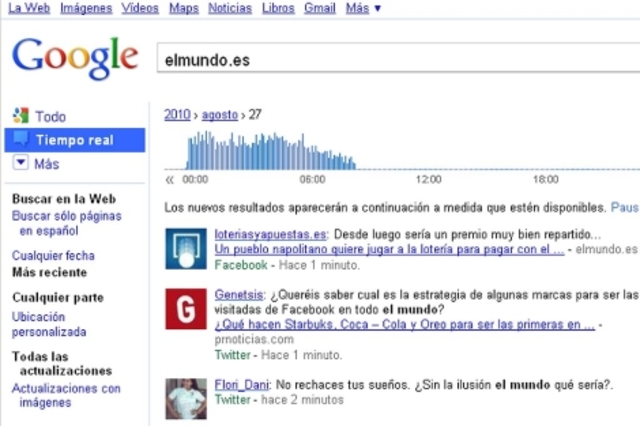Viewport: 640px width, 426px height.
Task: Open Genetsis author link
Action: click(x=239, y=295)
